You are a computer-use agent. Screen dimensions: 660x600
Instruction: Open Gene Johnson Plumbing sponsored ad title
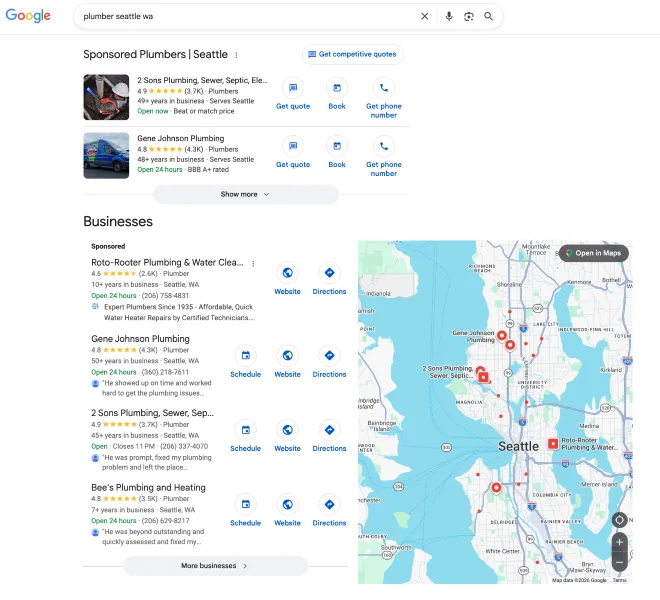[181, 139]
